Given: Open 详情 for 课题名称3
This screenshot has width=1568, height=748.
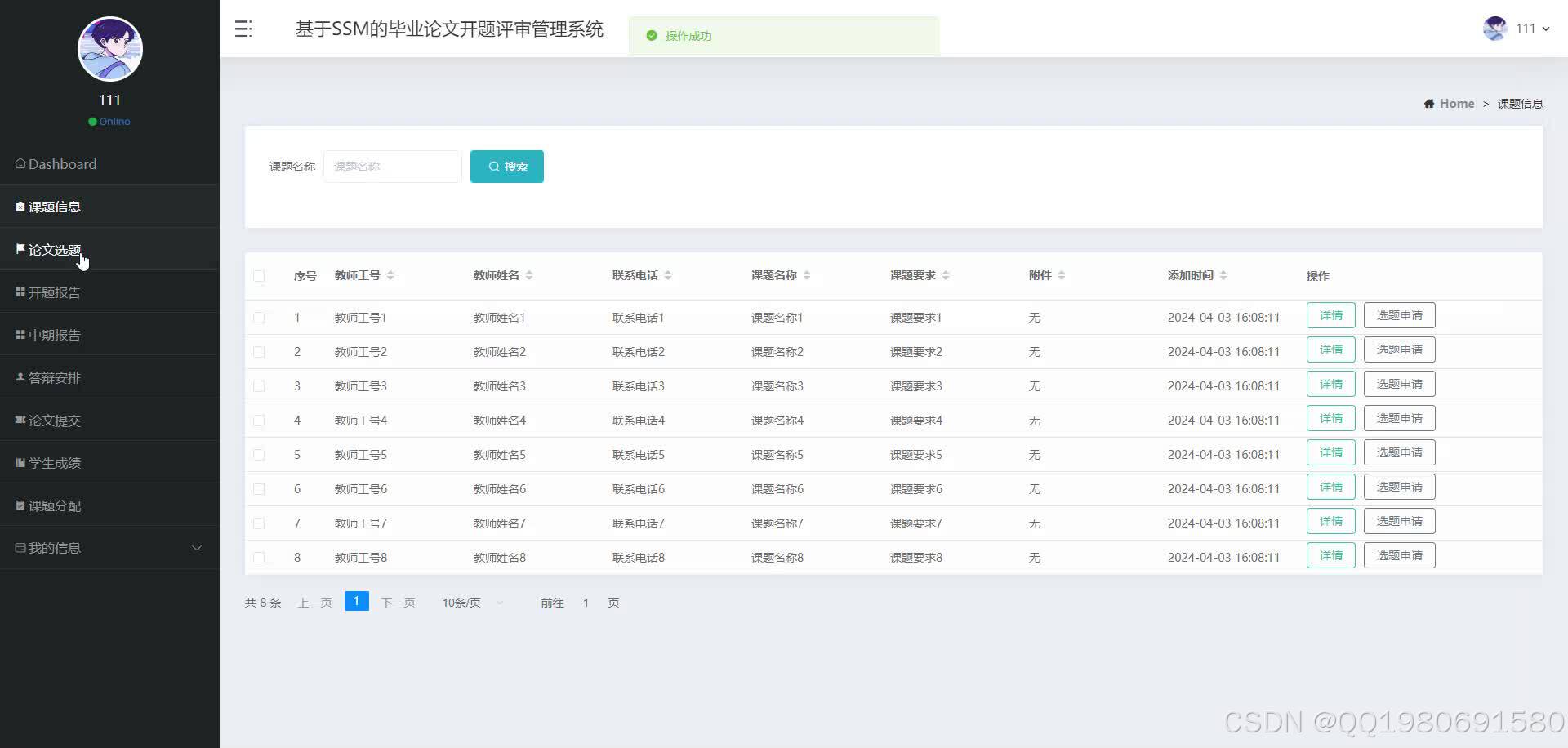Looking at the screenshot, I should (x=1330, y=383).
